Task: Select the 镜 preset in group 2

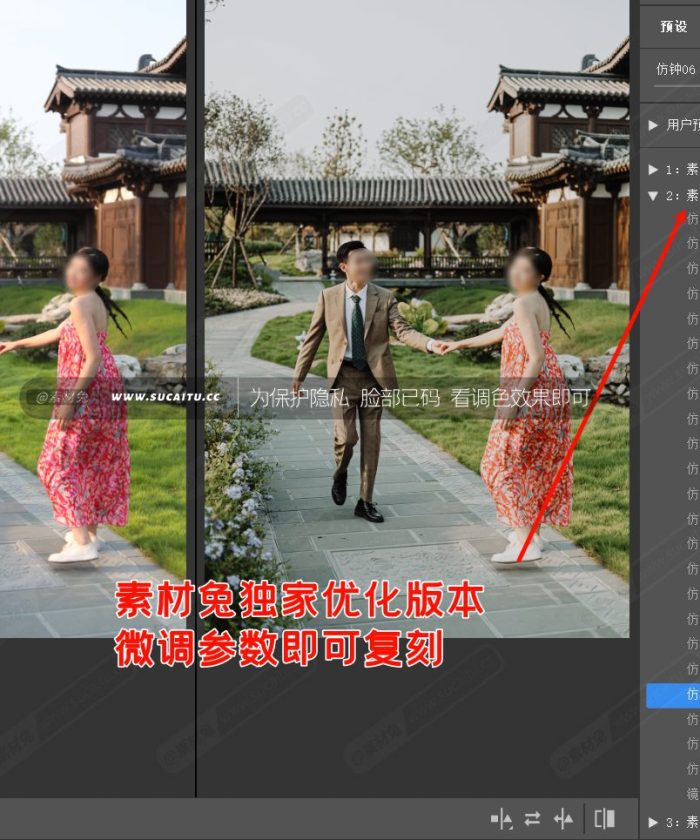Action: [692, 792]
